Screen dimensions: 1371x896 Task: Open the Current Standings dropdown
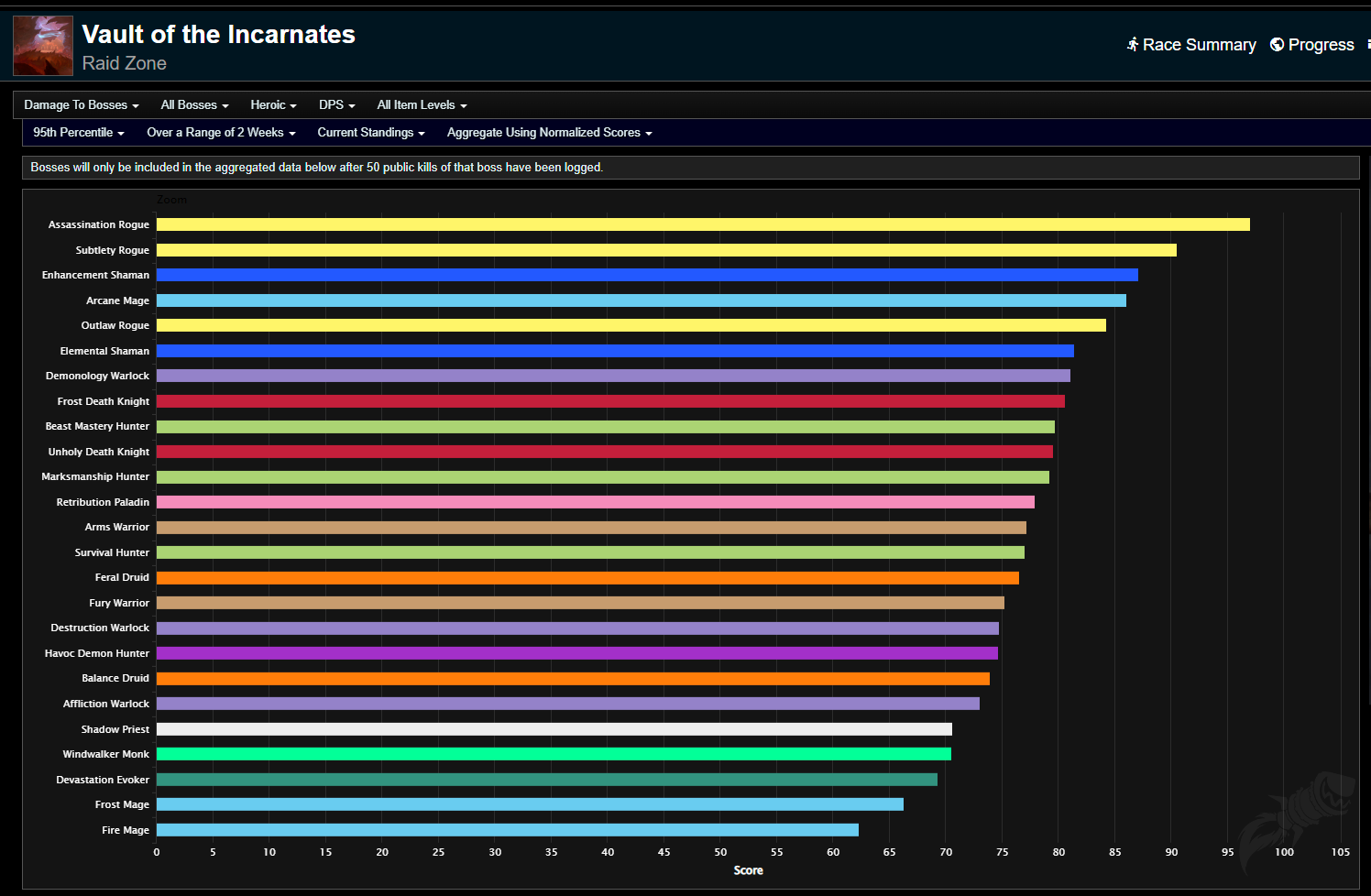[371, 133]
